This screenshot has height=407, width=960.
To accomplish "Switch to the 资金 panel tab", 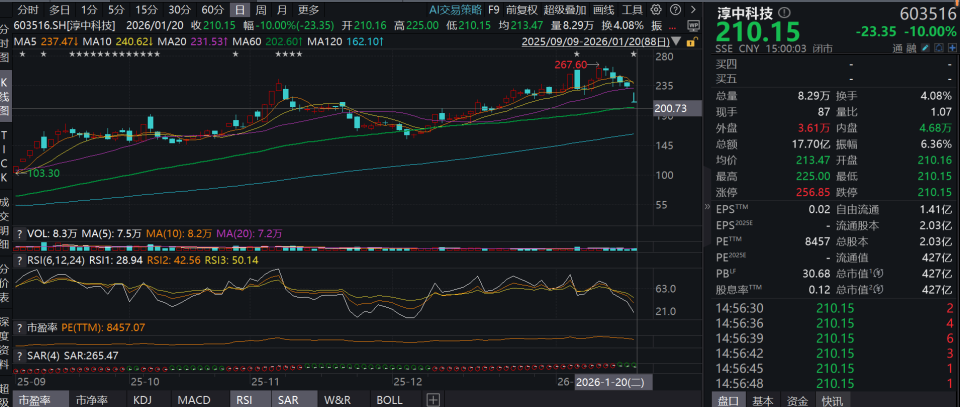I will 798,400.
